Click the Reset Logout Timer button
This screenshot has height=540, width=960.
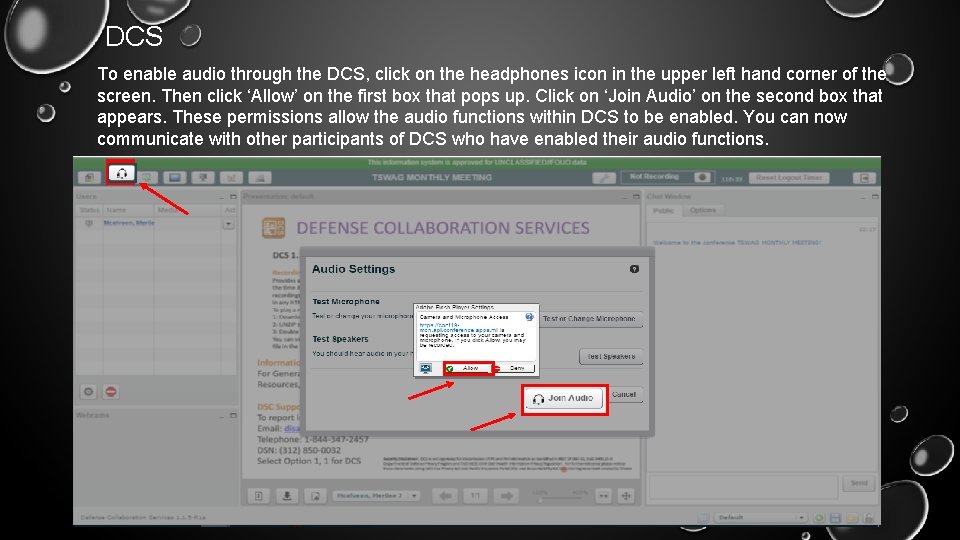pyautogui.click(x=789, y=178)
